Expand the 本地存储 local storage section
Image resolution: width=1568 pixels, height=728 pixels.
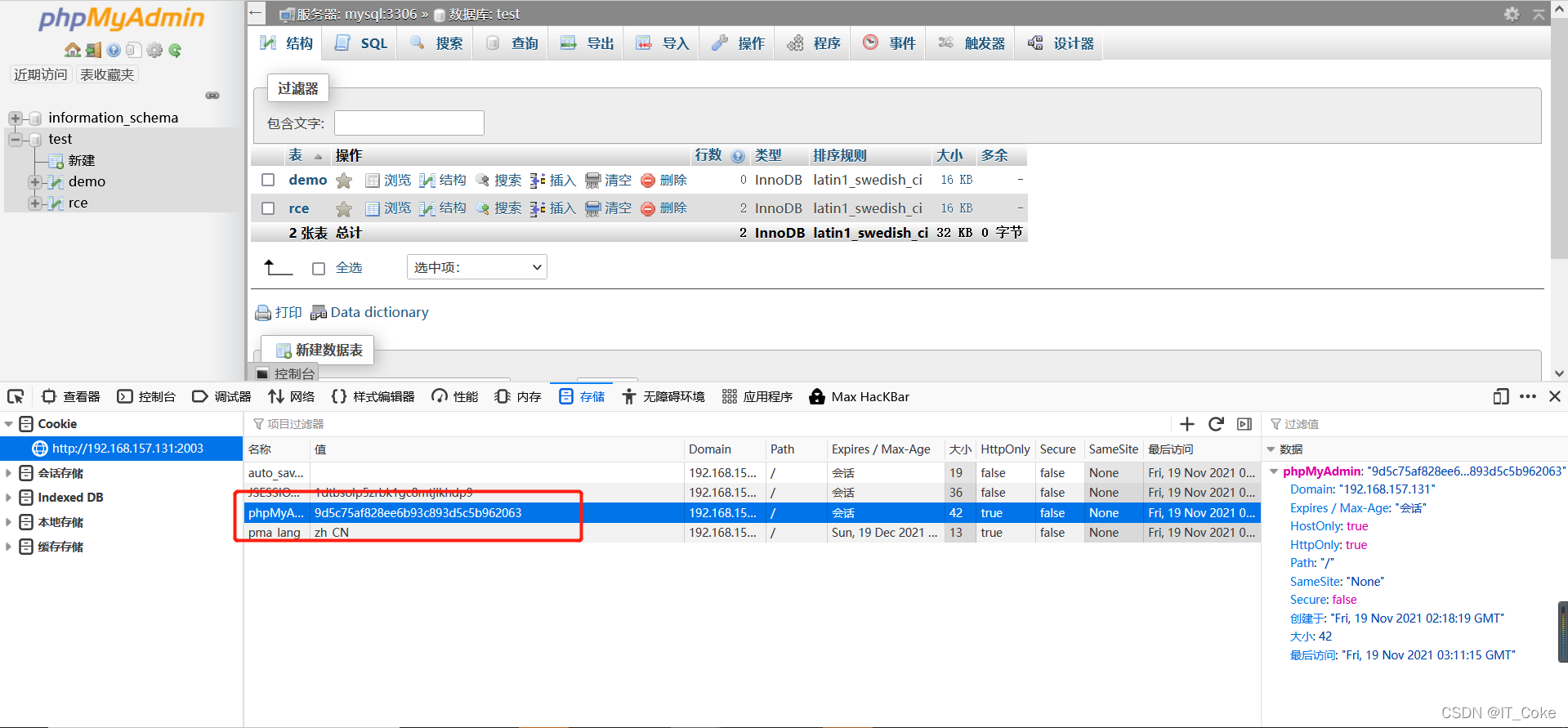point(9,522)
